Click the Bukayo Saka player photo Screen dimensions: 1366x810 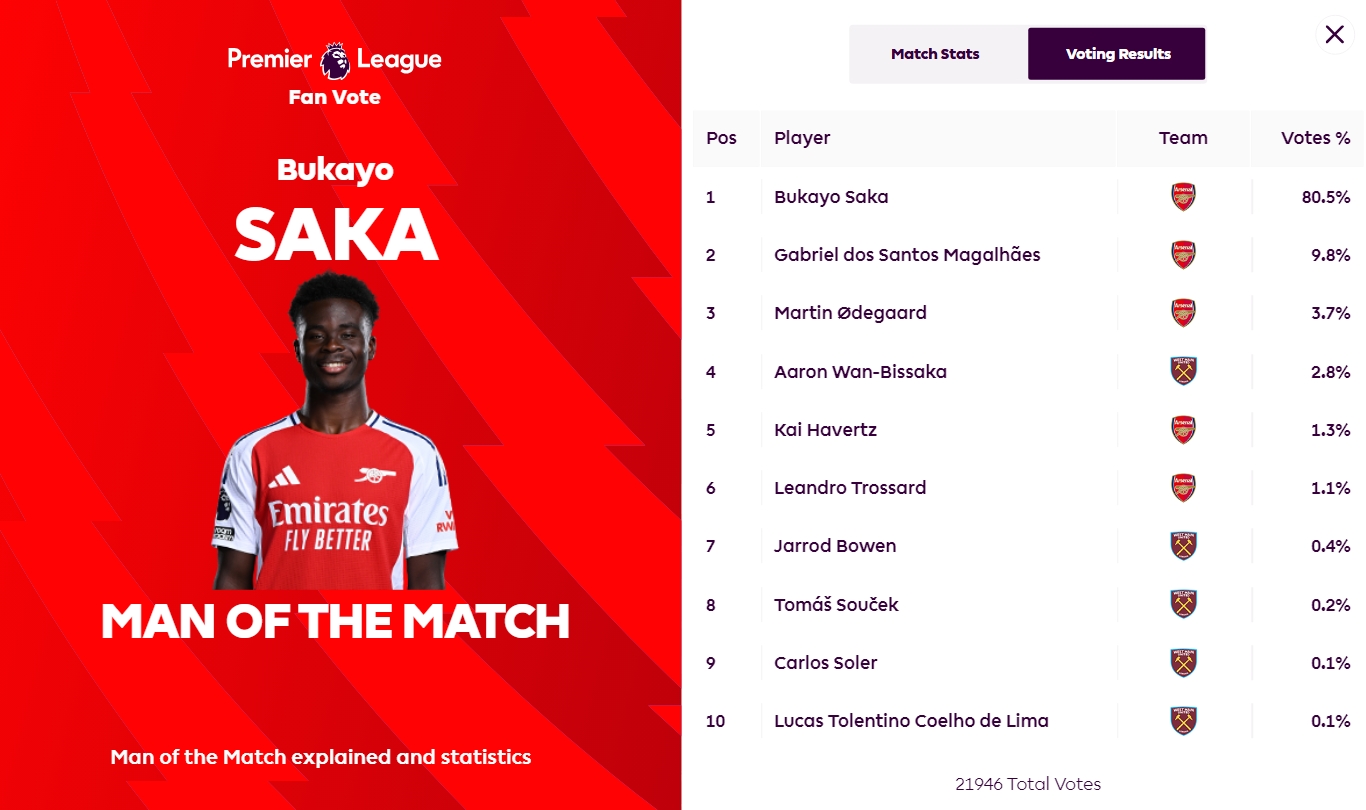pyautogui.click(x=335, y=440)
